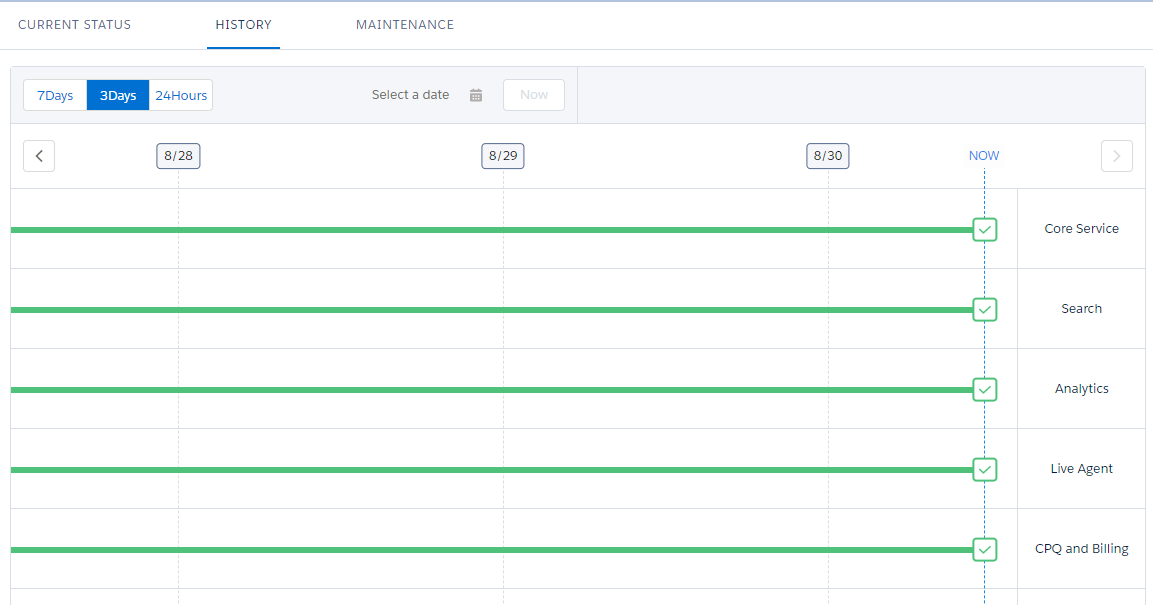Click the Analytics service label
Image resolution: width=1153 pixels, height=605 pixels.
(x=1082, y=389)
